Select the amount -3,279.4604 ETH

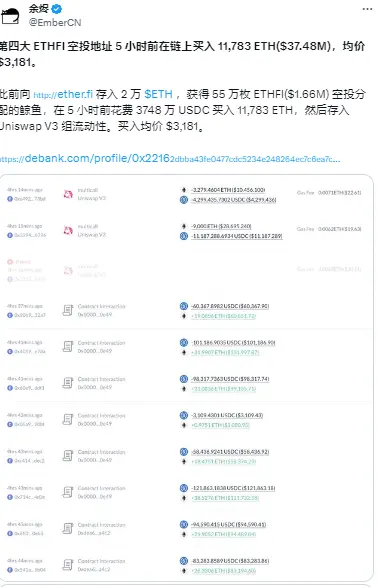pyautogui.click(x=228, y=190)
